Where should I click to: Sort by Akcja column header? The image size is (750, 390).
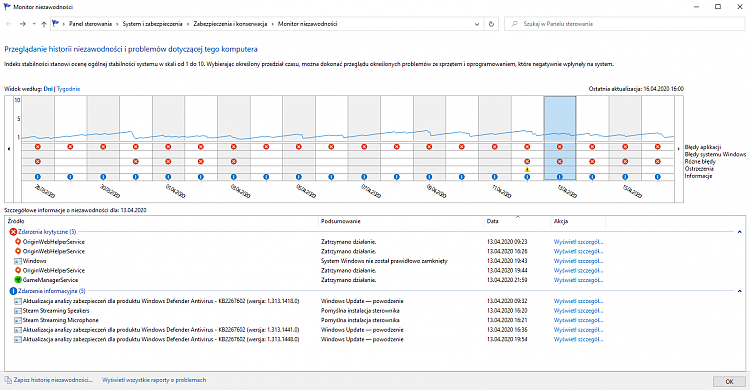[x=578, y=221]
